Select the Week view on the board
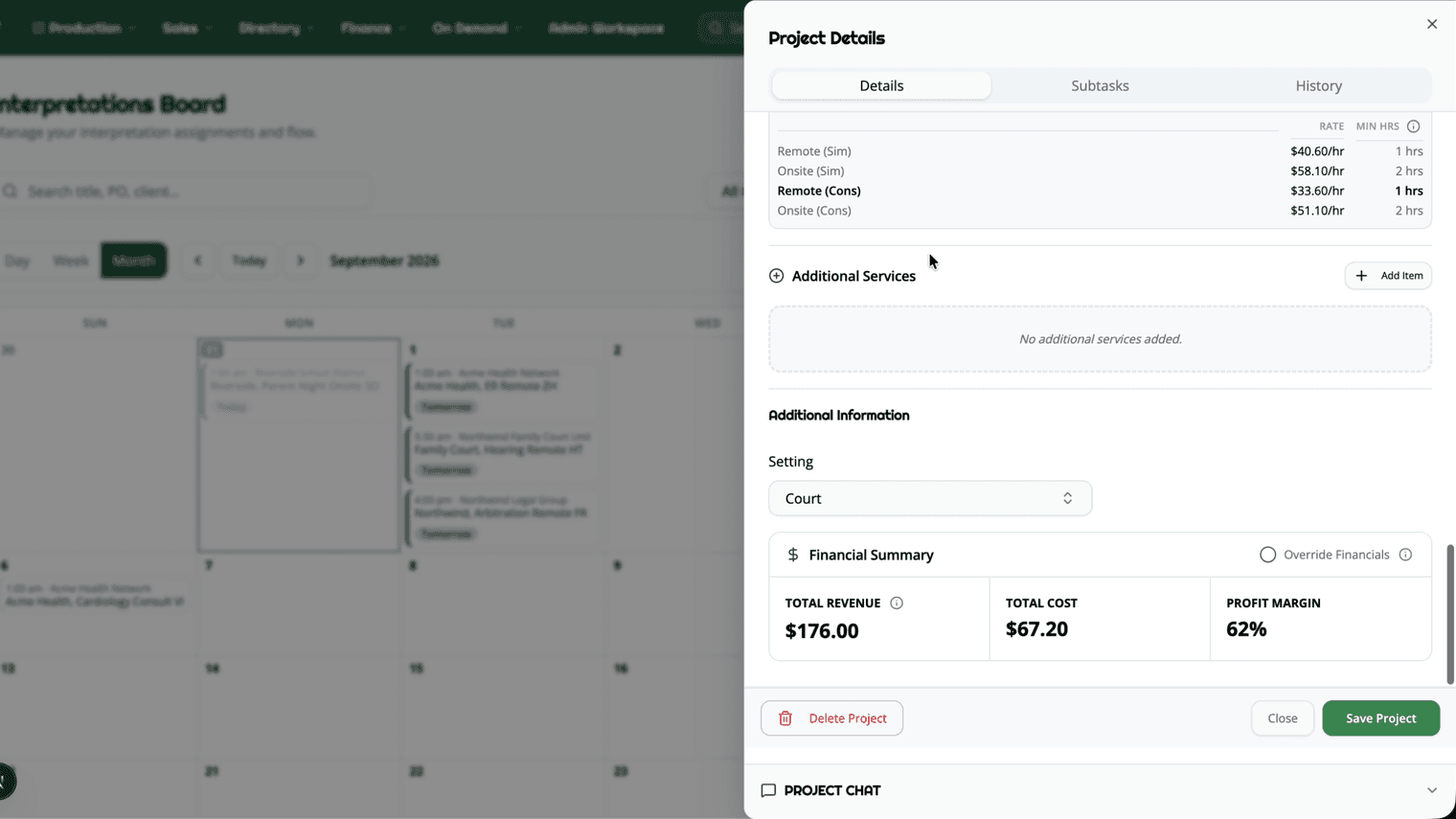This screenshot has height=819, width=1456. pos(71,261)
